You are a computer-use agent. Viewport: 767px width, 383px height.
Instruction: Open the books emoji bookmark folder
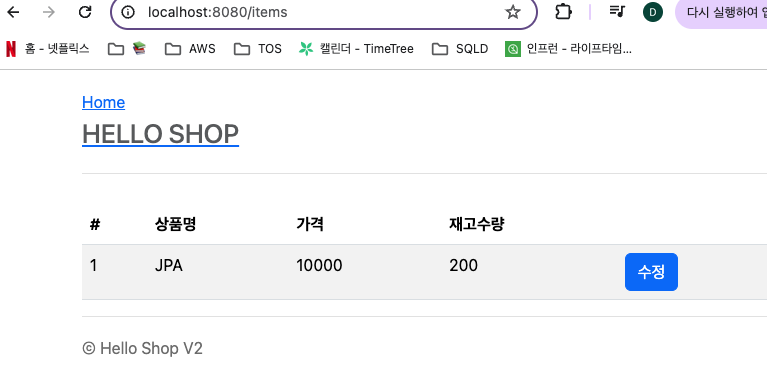(127, 49)
